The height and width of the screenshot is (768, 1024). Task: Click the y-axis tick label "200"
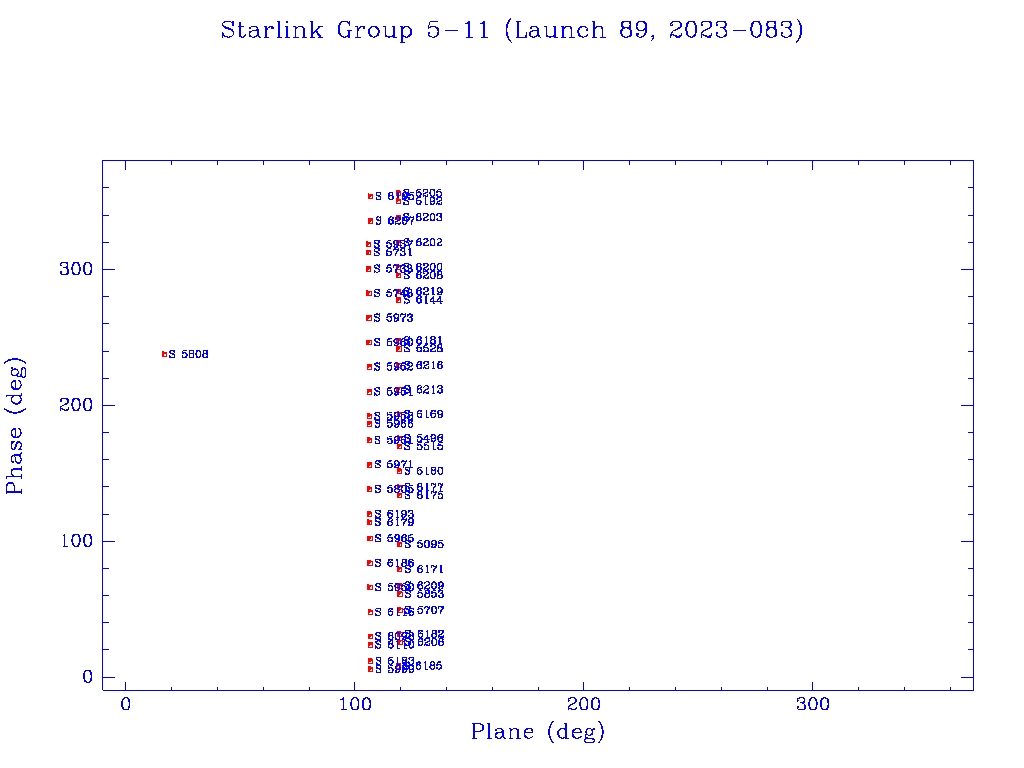(x=76, y=405)
